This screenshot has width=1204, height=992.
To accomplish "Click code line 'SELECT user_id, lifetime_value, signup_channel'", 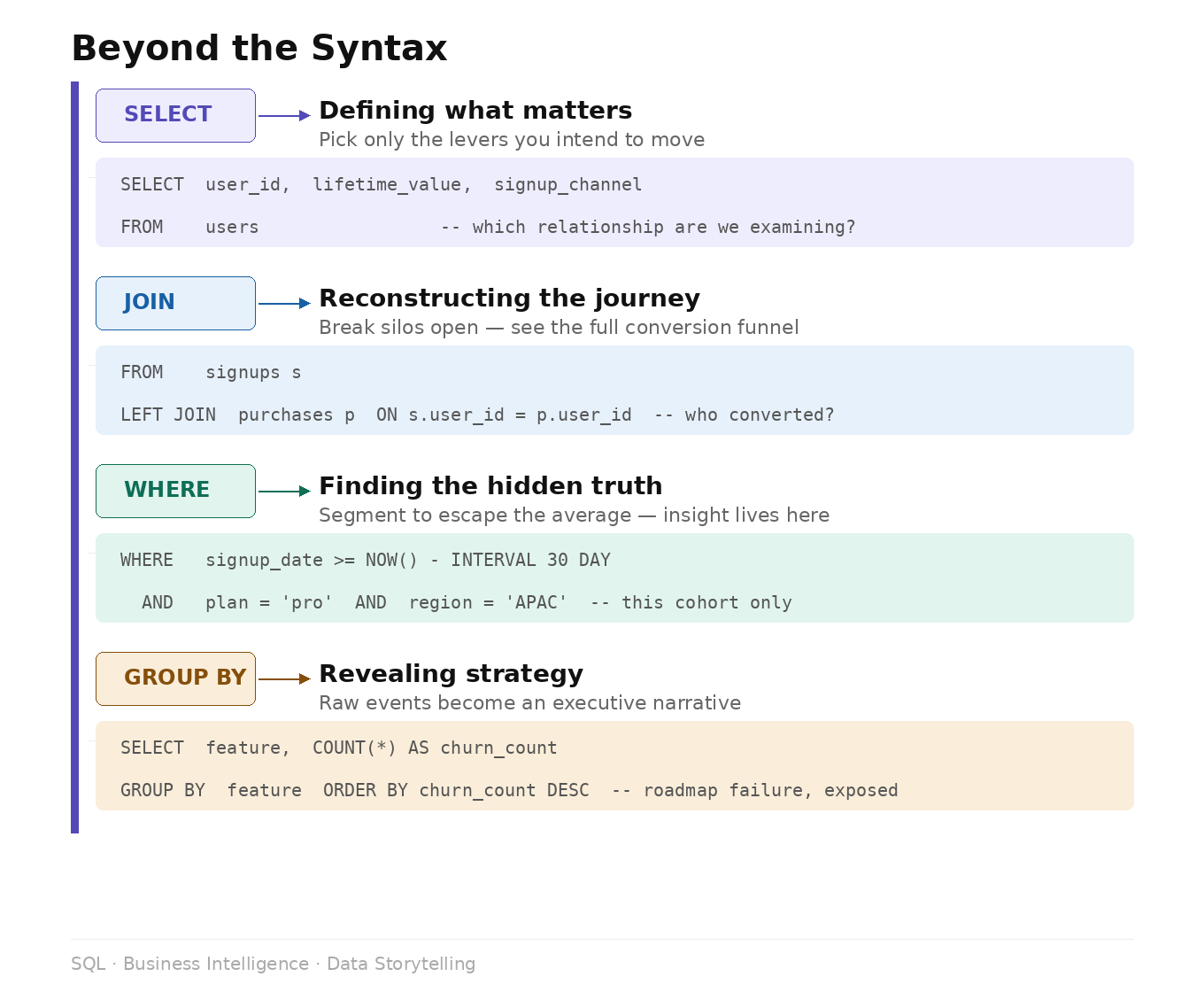I will 381,184.
